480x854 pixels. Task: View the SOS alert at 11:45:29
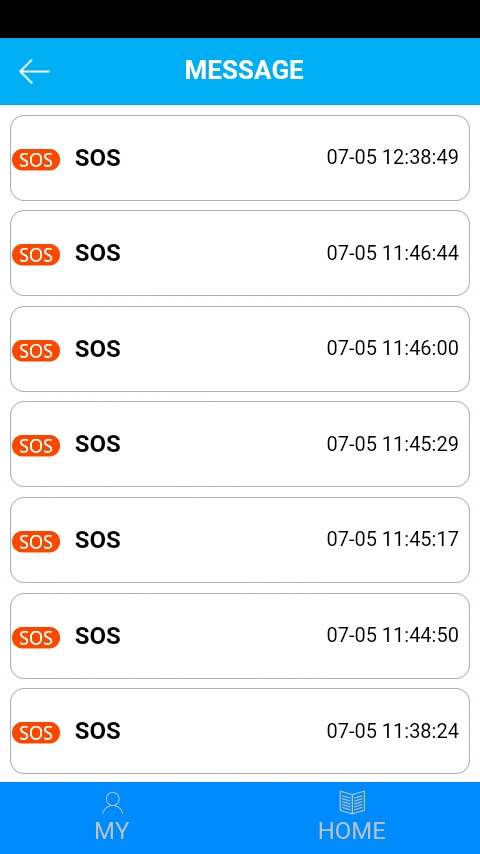tap(240, 444)
